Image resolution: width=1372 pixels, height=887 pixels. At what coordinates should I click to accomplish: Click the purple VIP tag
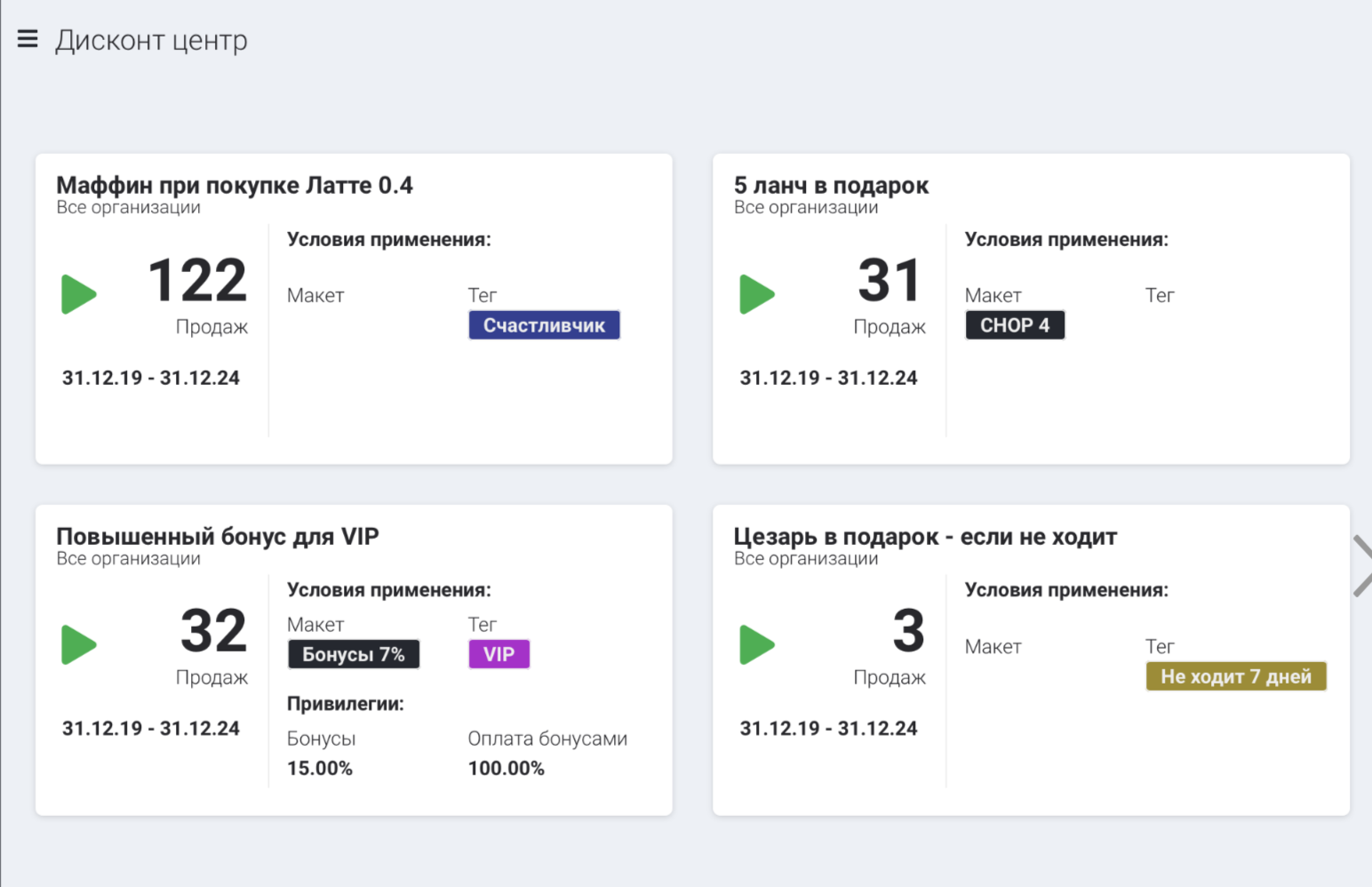pos(499,654)
